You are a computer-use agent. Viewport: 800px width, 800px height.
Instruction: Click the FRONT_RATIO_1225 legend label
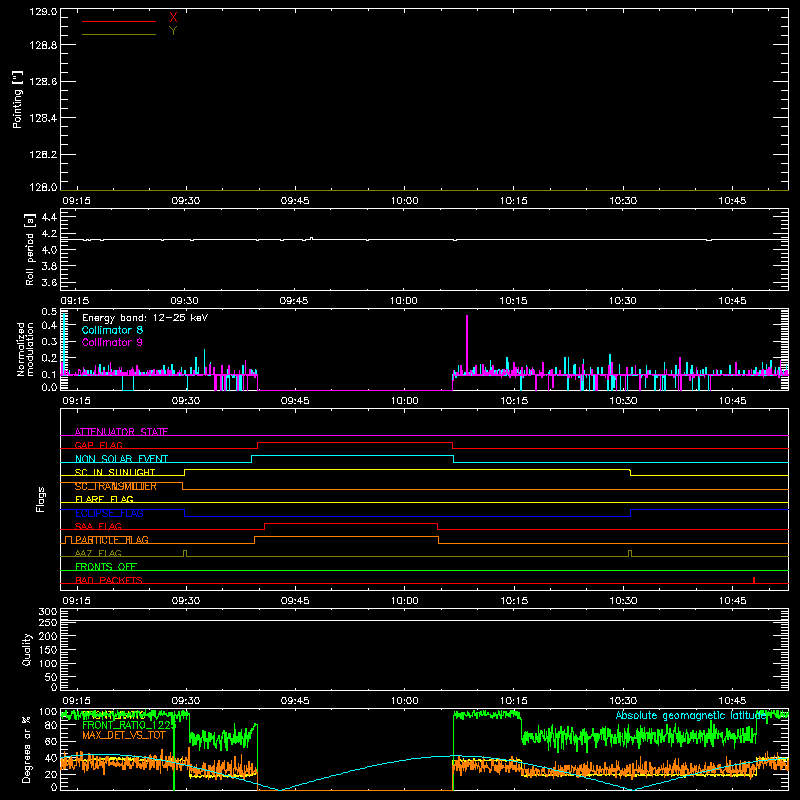(x=129, y=726)
